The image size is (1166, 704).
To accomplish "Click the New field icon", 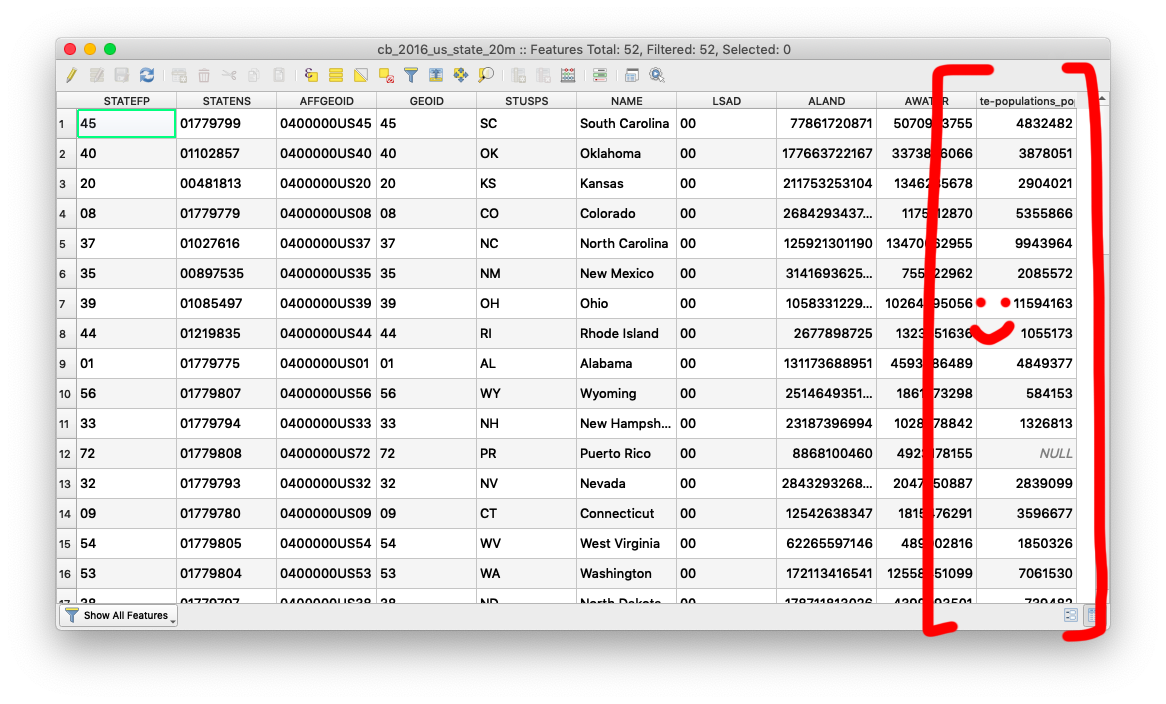I will click(x=518, y=75).
